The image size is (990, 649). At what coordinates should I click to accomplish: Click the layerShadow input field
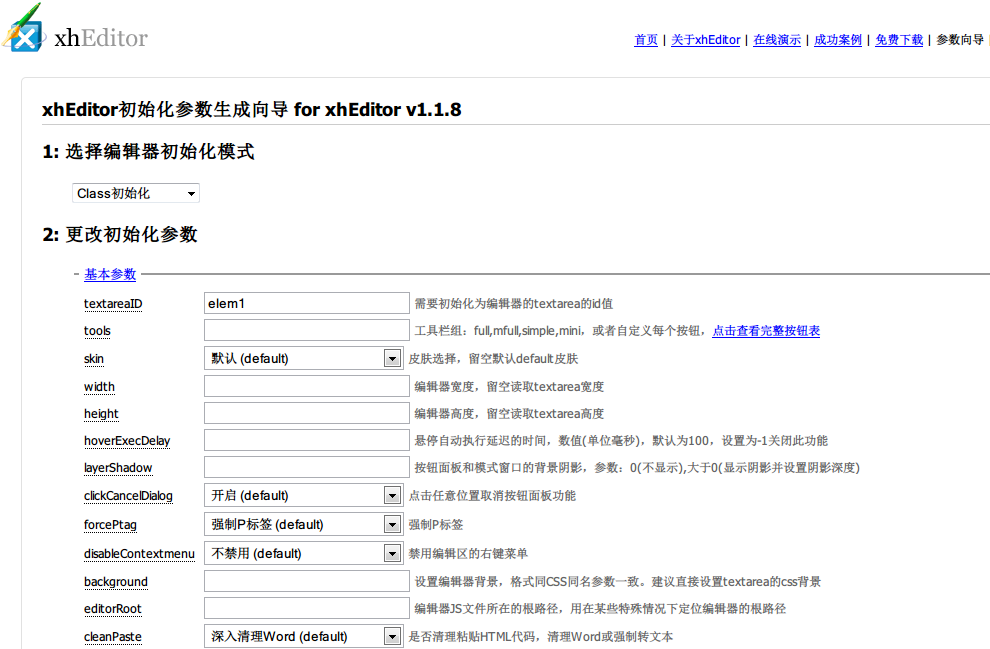point(306,467)
